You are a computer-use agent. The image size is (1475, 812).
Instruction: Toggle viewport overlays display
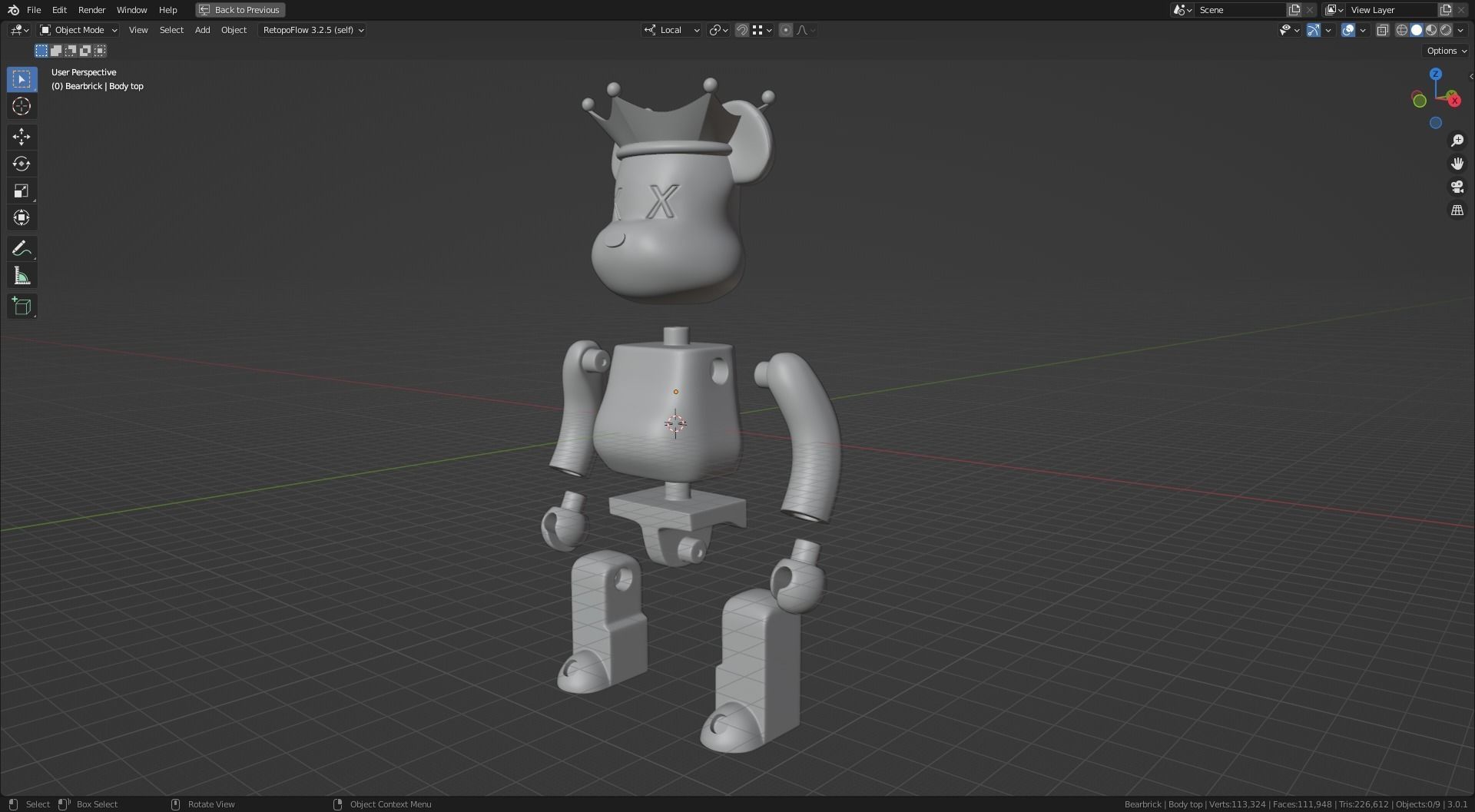(1348, 30)
